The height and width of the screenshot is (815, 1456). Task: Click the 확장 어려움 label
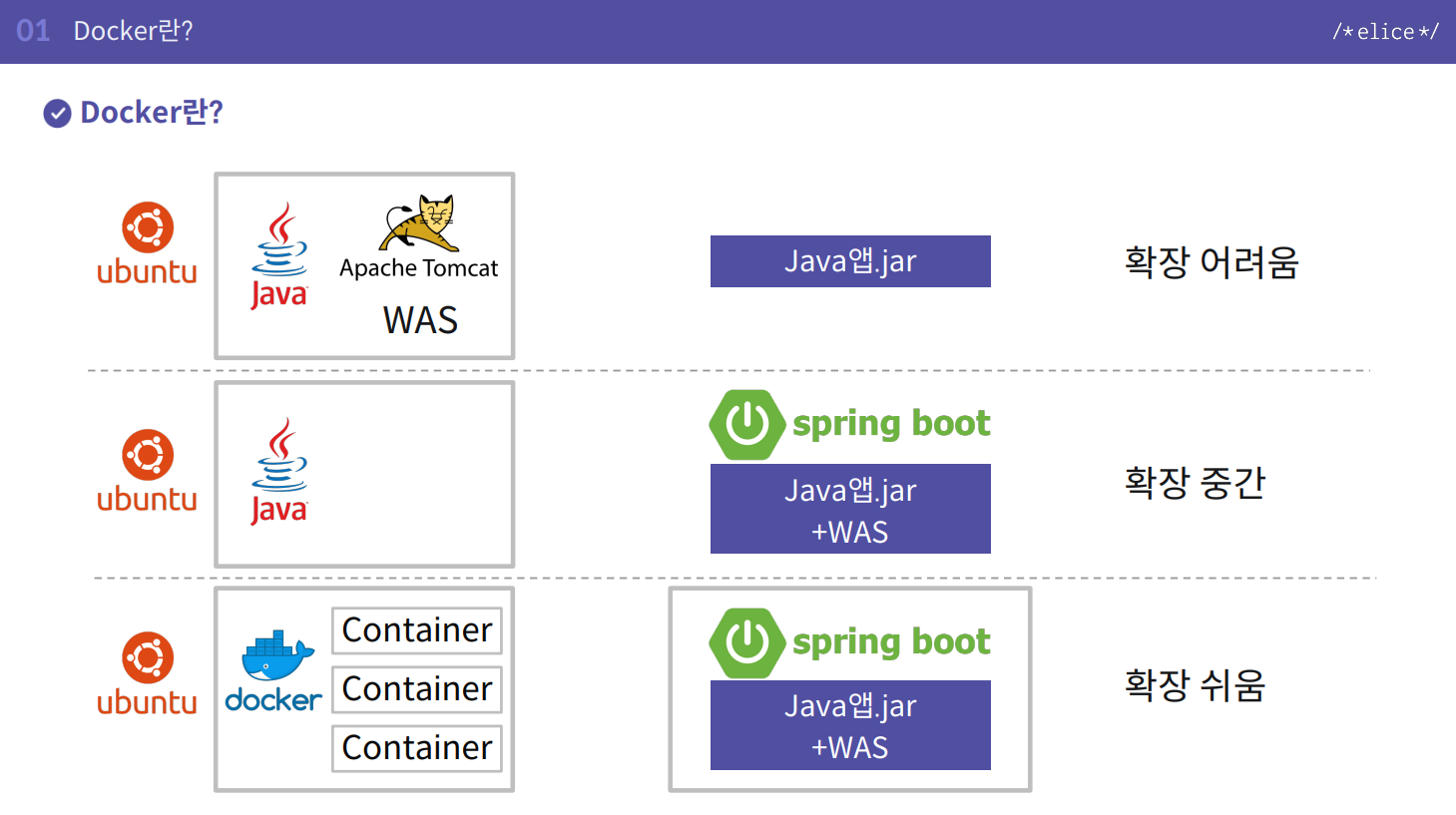(x=1211, y=262)
